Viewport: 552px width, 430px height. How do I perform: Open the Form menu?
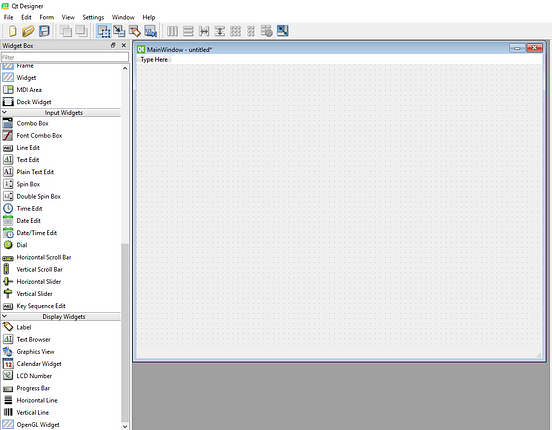46,17
